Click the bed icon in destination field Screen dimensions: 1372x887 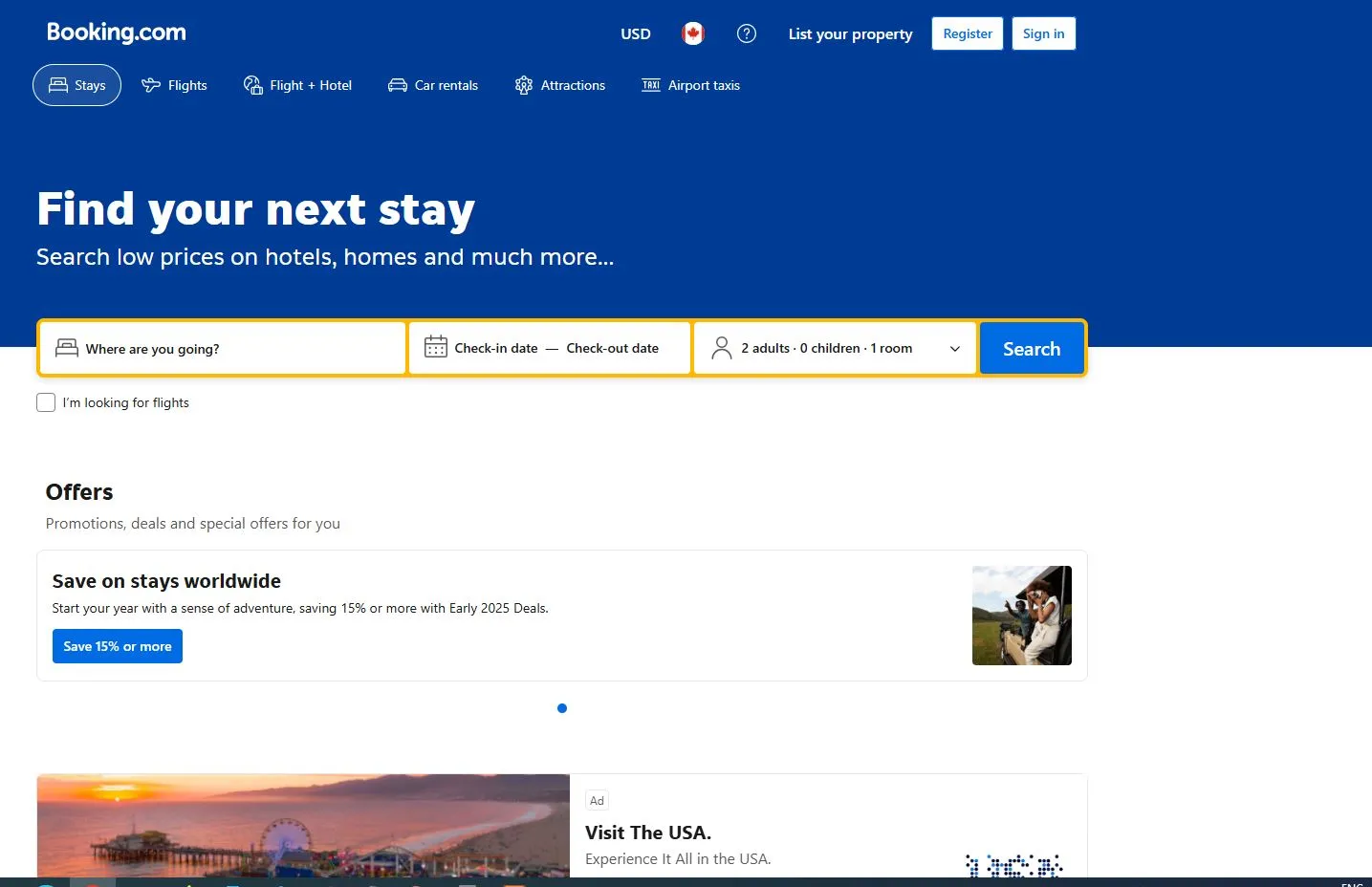click(67, 348)
